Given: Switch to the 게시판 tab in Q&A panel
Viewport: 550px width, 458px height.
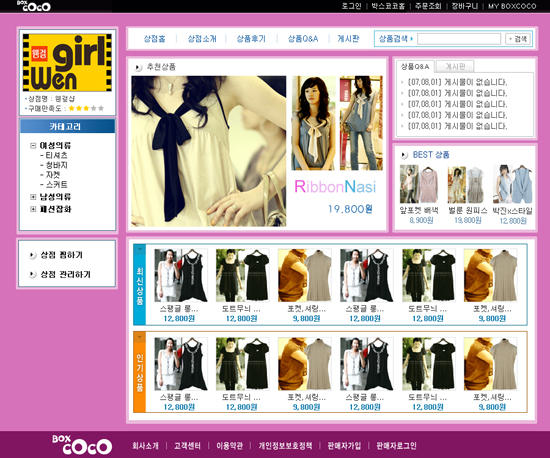Looking at the screenshot, I should click(455, 66).
